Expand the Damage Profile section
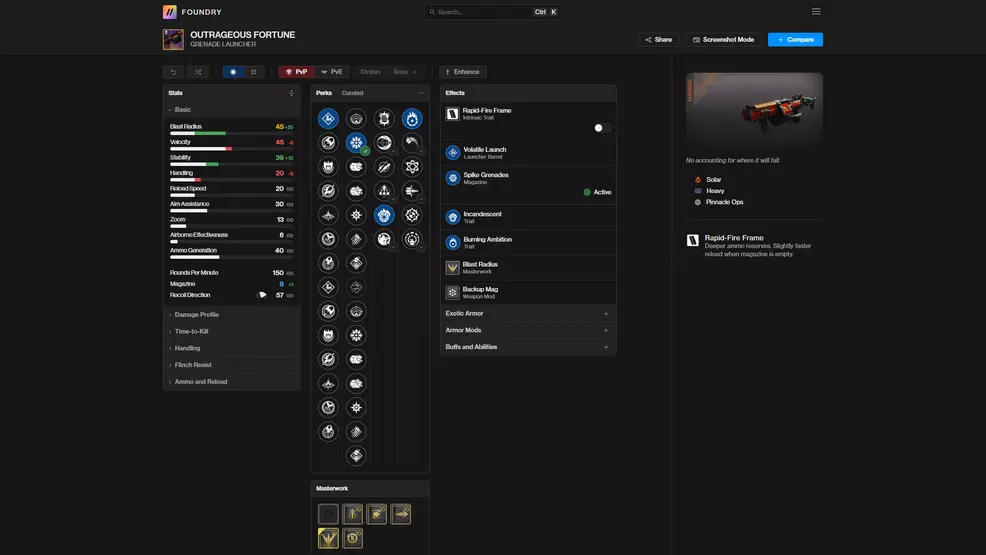 [x=231, y=314]
